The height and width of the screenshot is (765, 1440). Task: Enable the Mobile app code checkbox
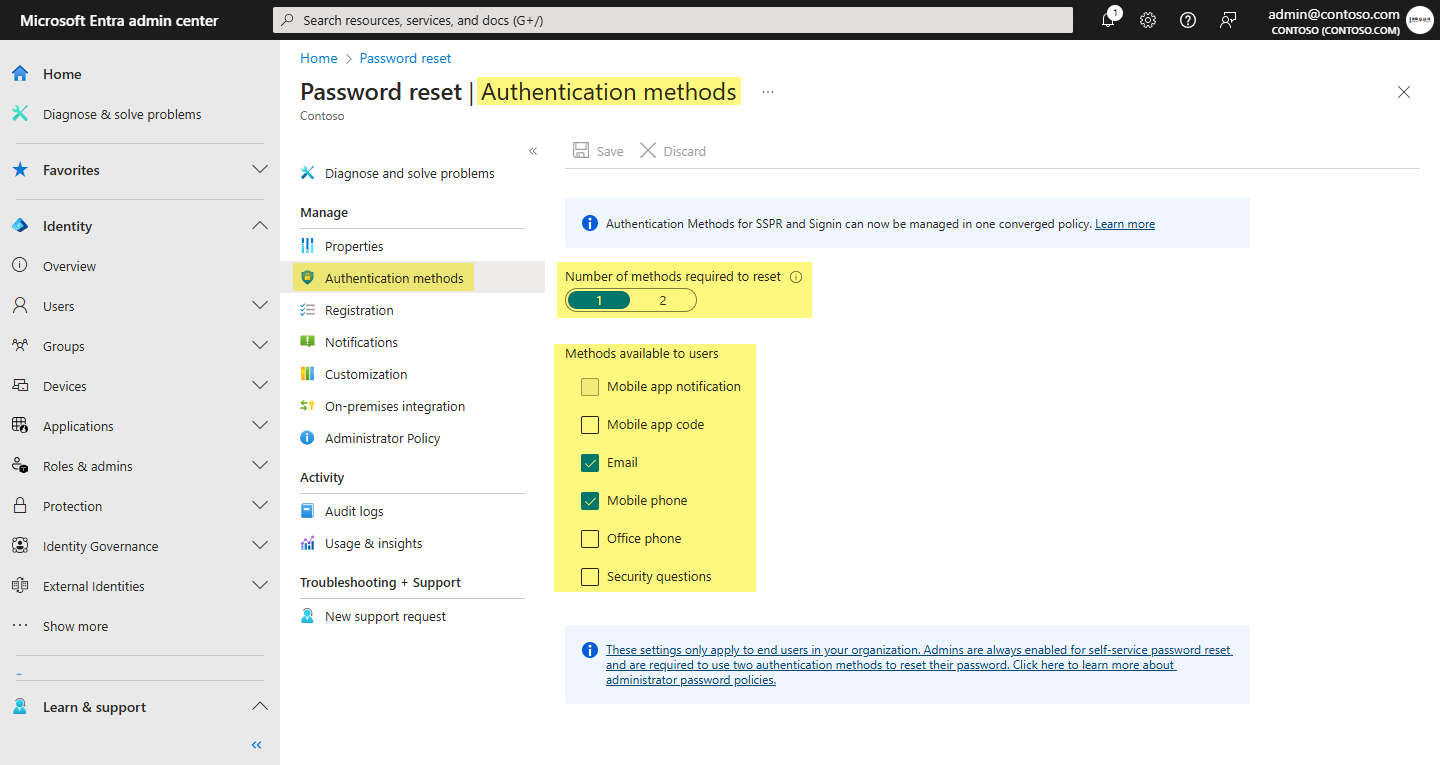[590, 425]
